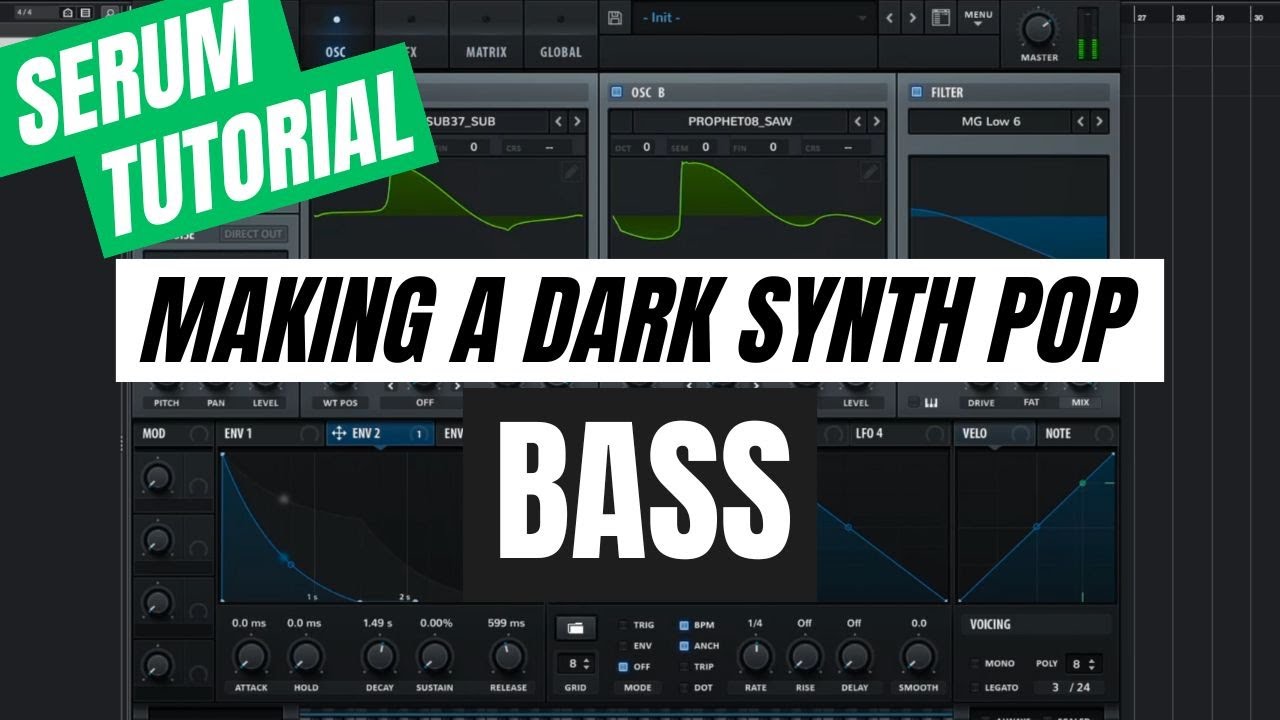The width and height of the screenshot is (1280, 720).
Task: Select previous wavetable for PROPHET08_SAW
Action: (x=857, y=121)
